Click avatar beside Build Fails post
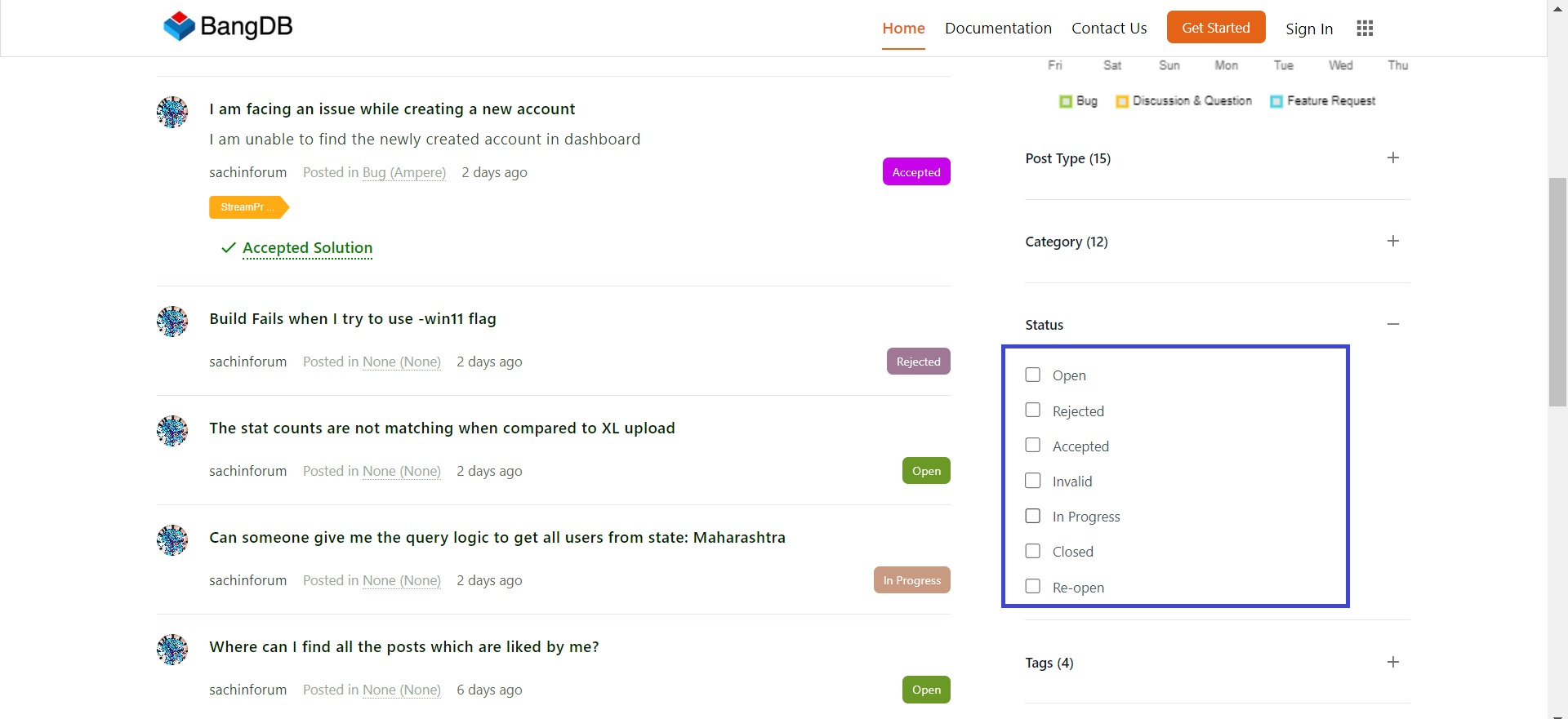The height and width of the screenshot is (719, 1568). pos(172,322)
